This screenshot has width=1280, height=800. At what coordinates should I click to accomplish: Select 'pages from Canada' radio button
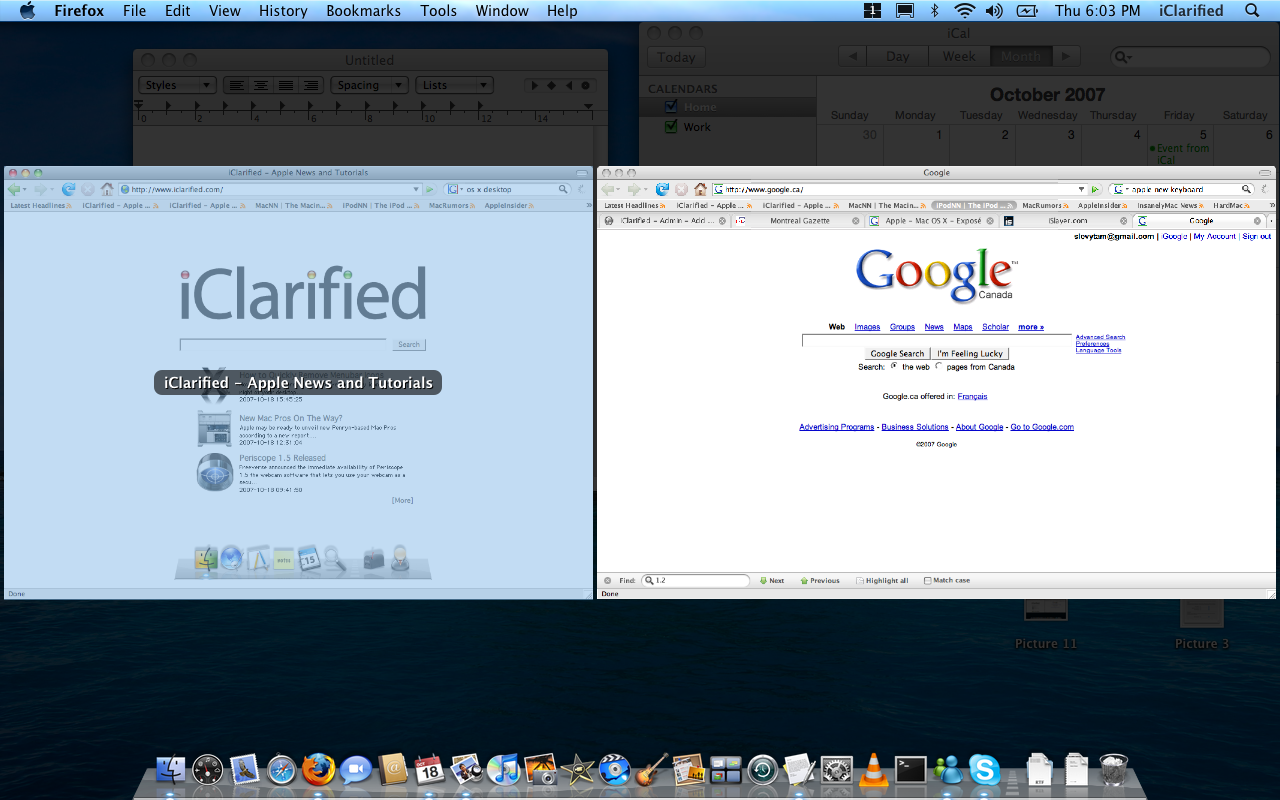(x=939, y=367)
